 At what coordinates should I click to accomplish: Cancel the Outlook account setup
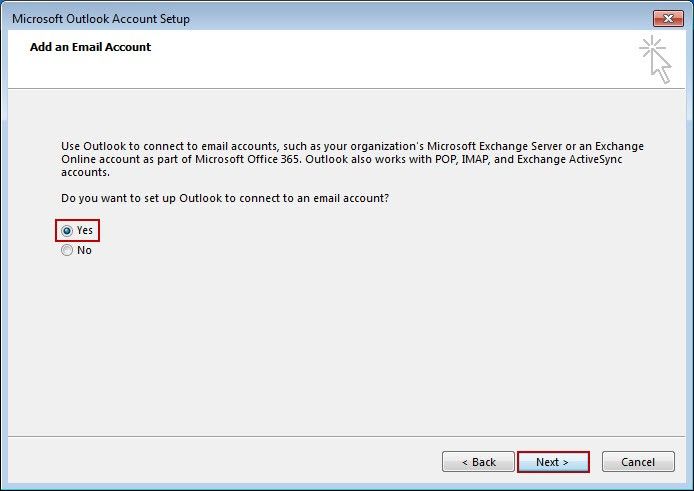click(x=638, y=462)
